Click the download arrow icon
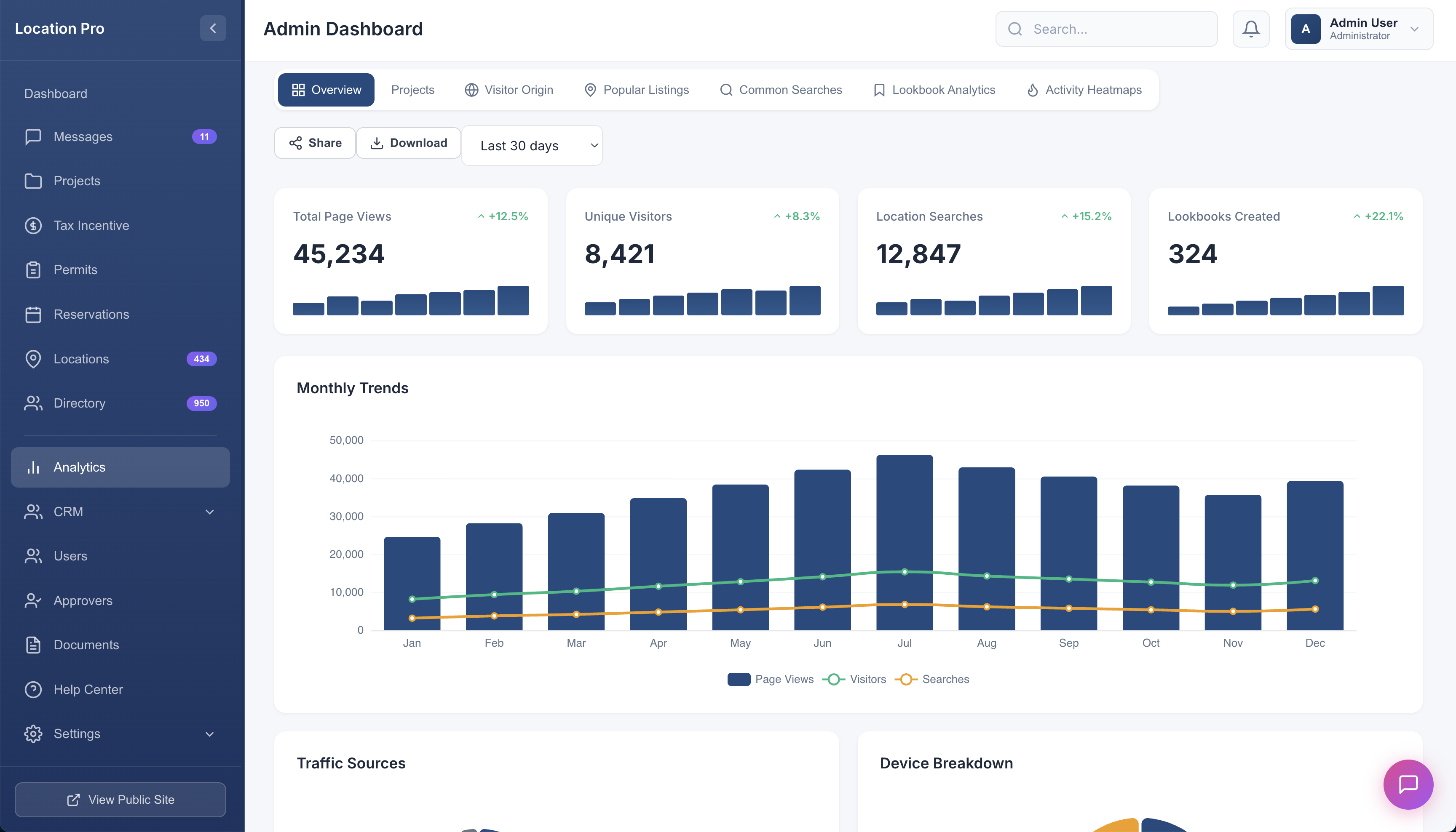 (x=377, y=143)
